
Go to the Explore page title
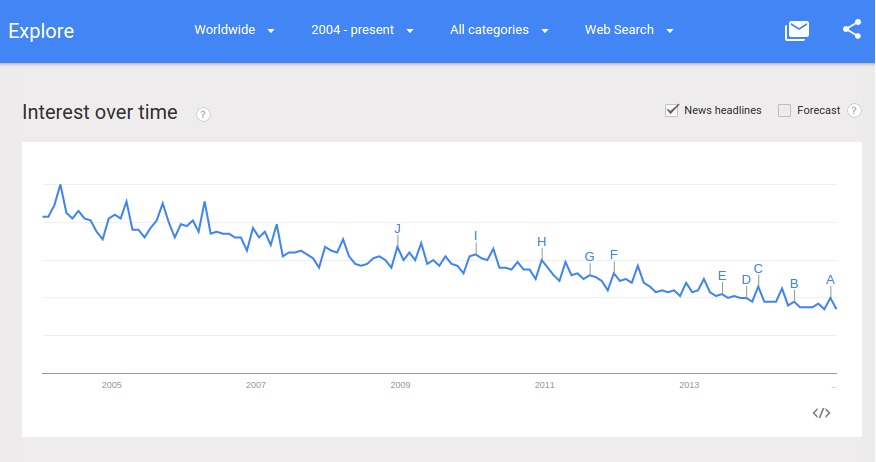pyautogui.click(x=42, y=31)
